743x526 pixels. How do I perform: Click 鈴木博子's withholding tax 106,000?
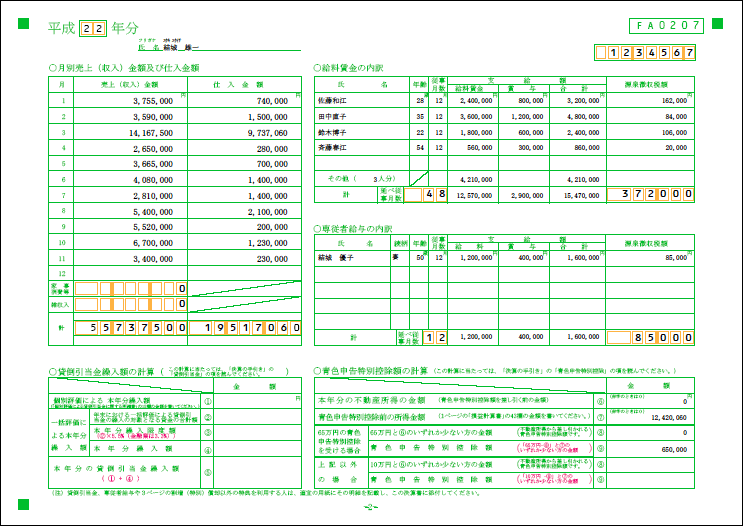(x=674, y=133)
